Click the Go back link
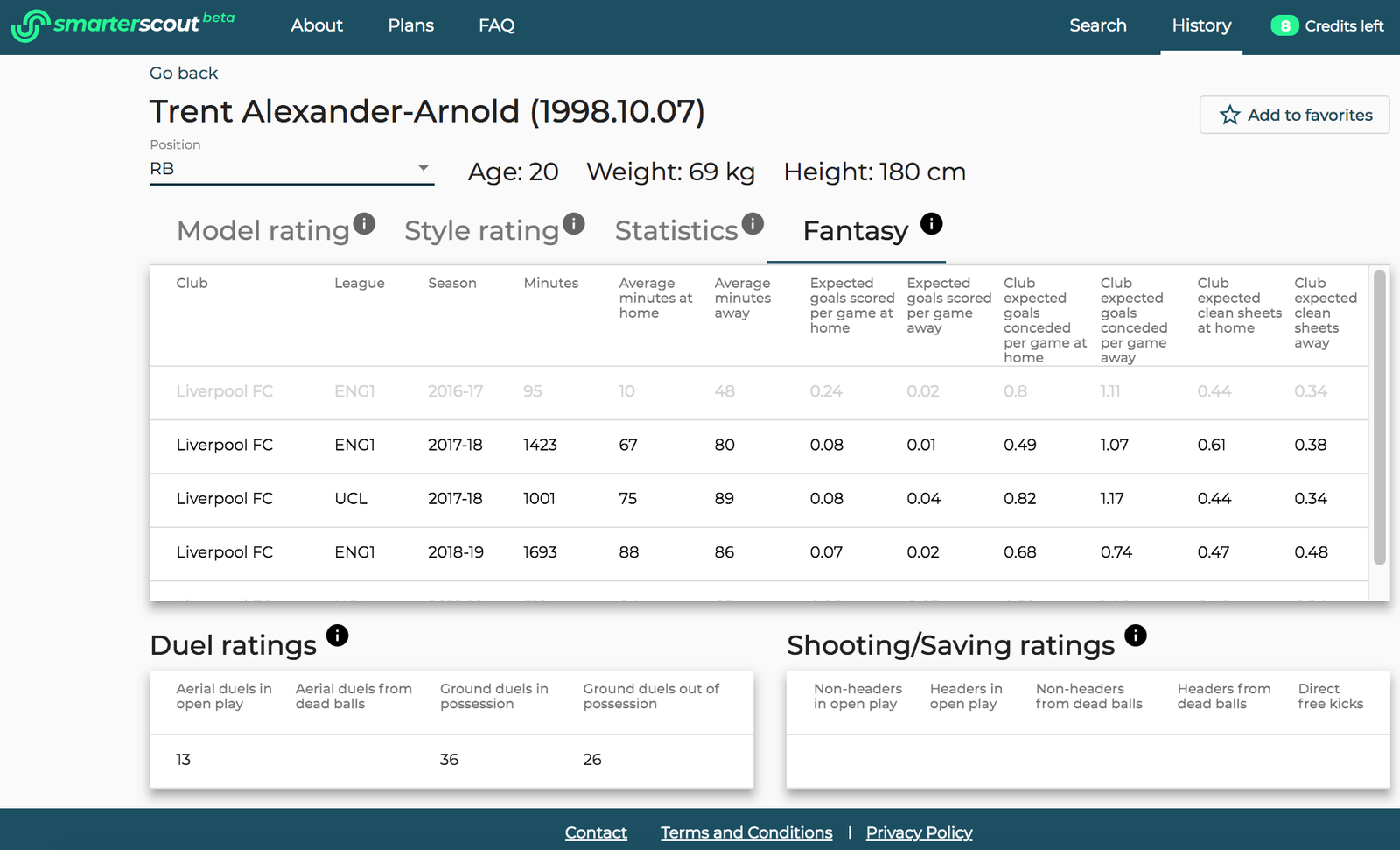Screen dimensions: 1400x850 [x=184, y=74]
